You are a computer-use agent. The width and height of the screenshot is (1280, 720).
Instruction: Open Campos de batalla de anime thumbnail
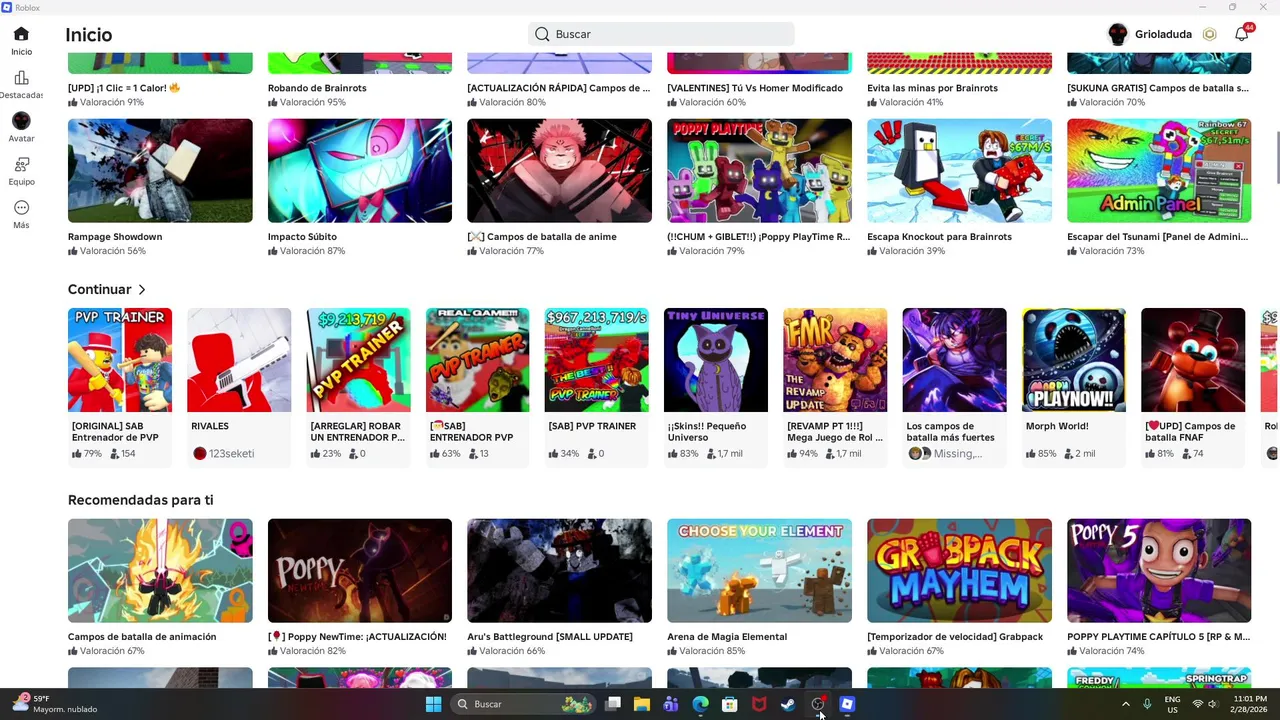click(559, 171)
